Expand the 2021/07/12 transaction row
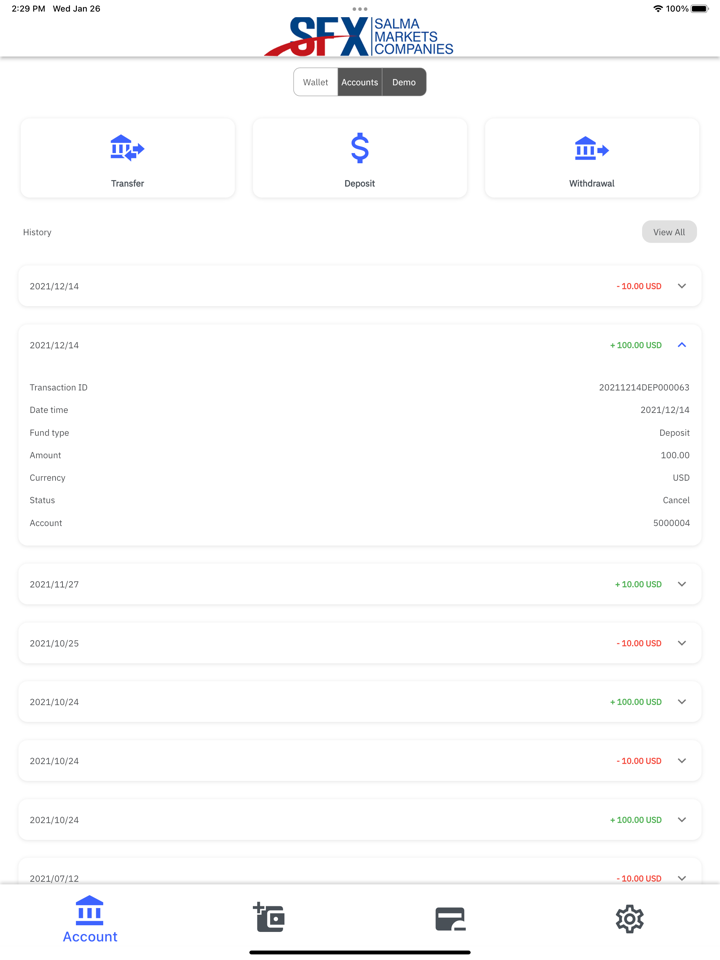 pyautogui.click(x=682, y=877)
